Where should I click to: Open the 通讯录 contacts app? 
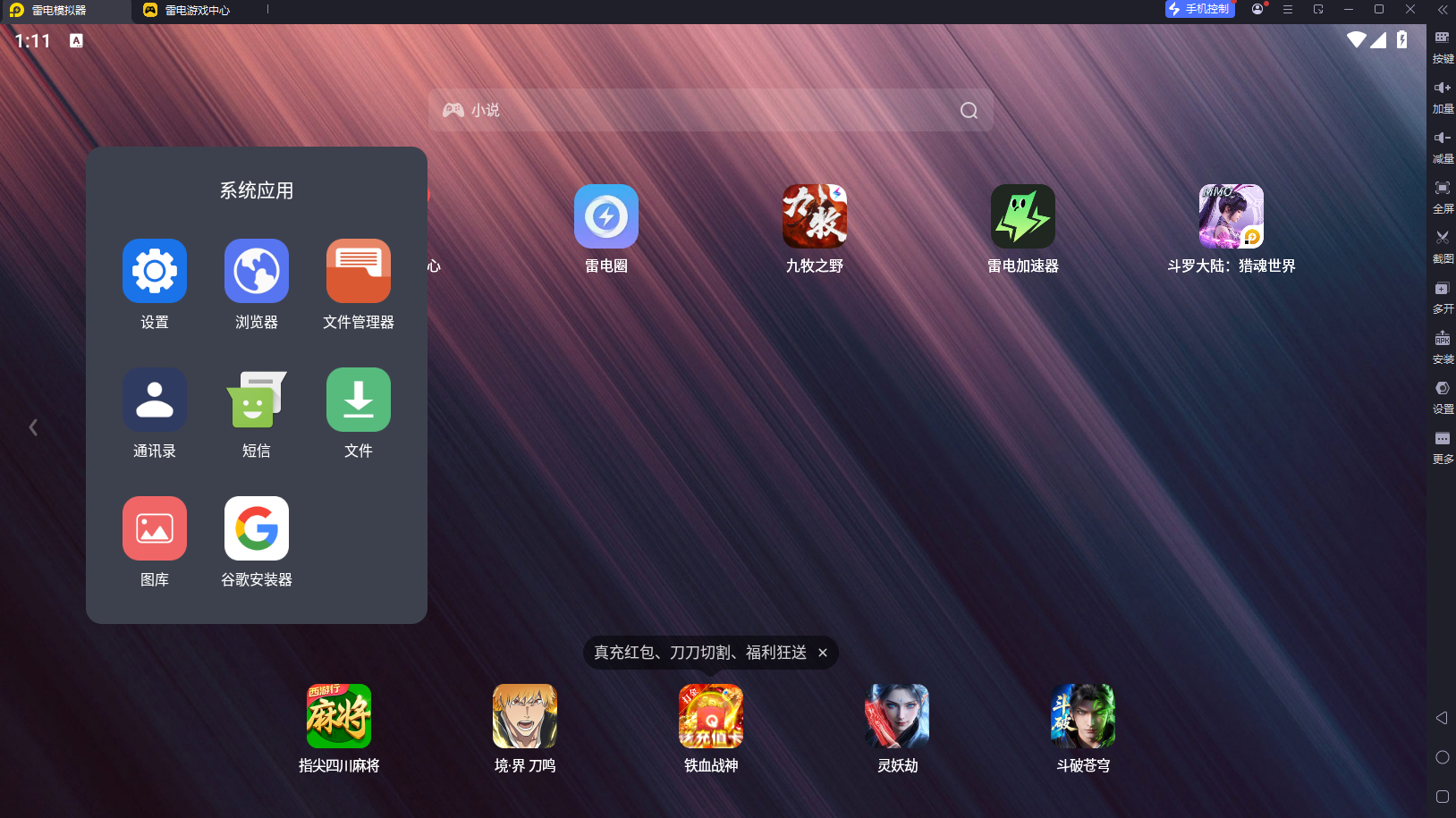(x=155, y=400)
